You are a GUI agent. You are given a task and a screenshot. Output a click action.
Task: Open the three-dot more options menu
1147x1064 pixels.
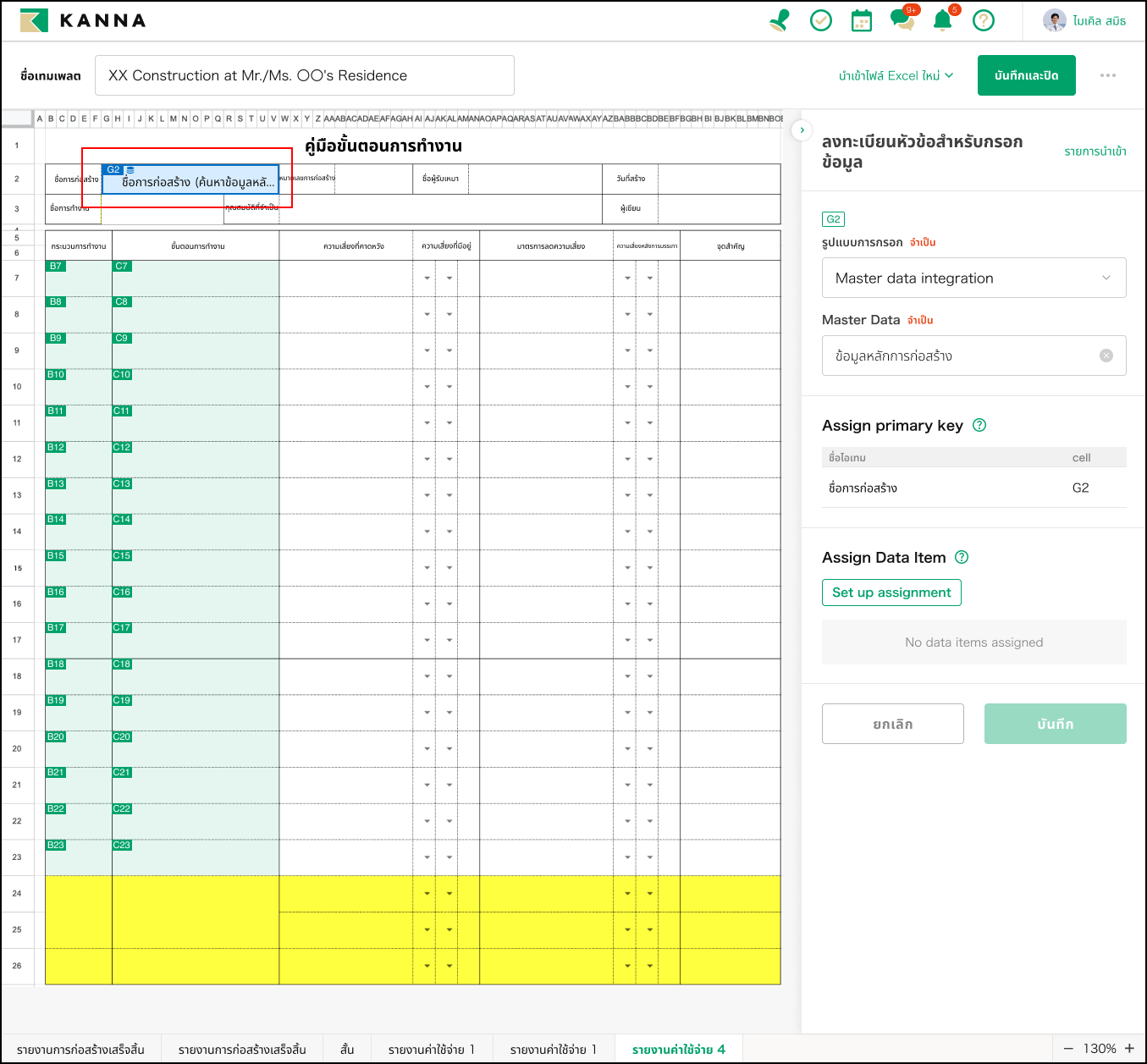[x=1107, y=75]
